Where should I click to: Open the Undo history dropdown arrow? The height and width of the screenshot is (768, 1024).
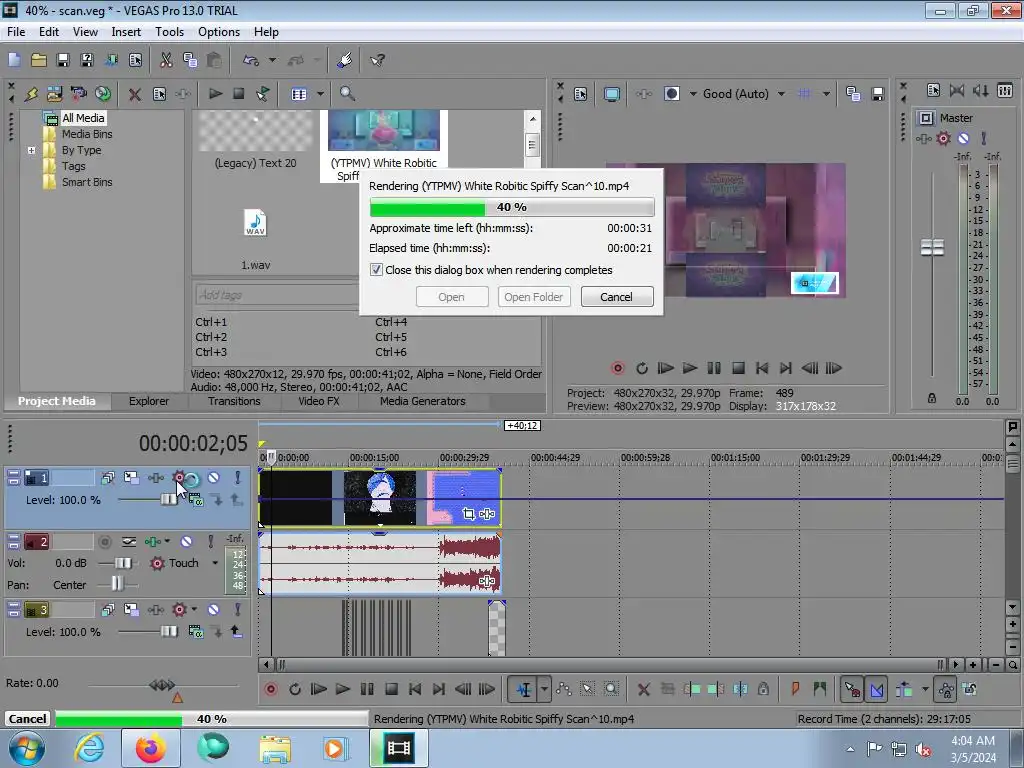[272, 60]
